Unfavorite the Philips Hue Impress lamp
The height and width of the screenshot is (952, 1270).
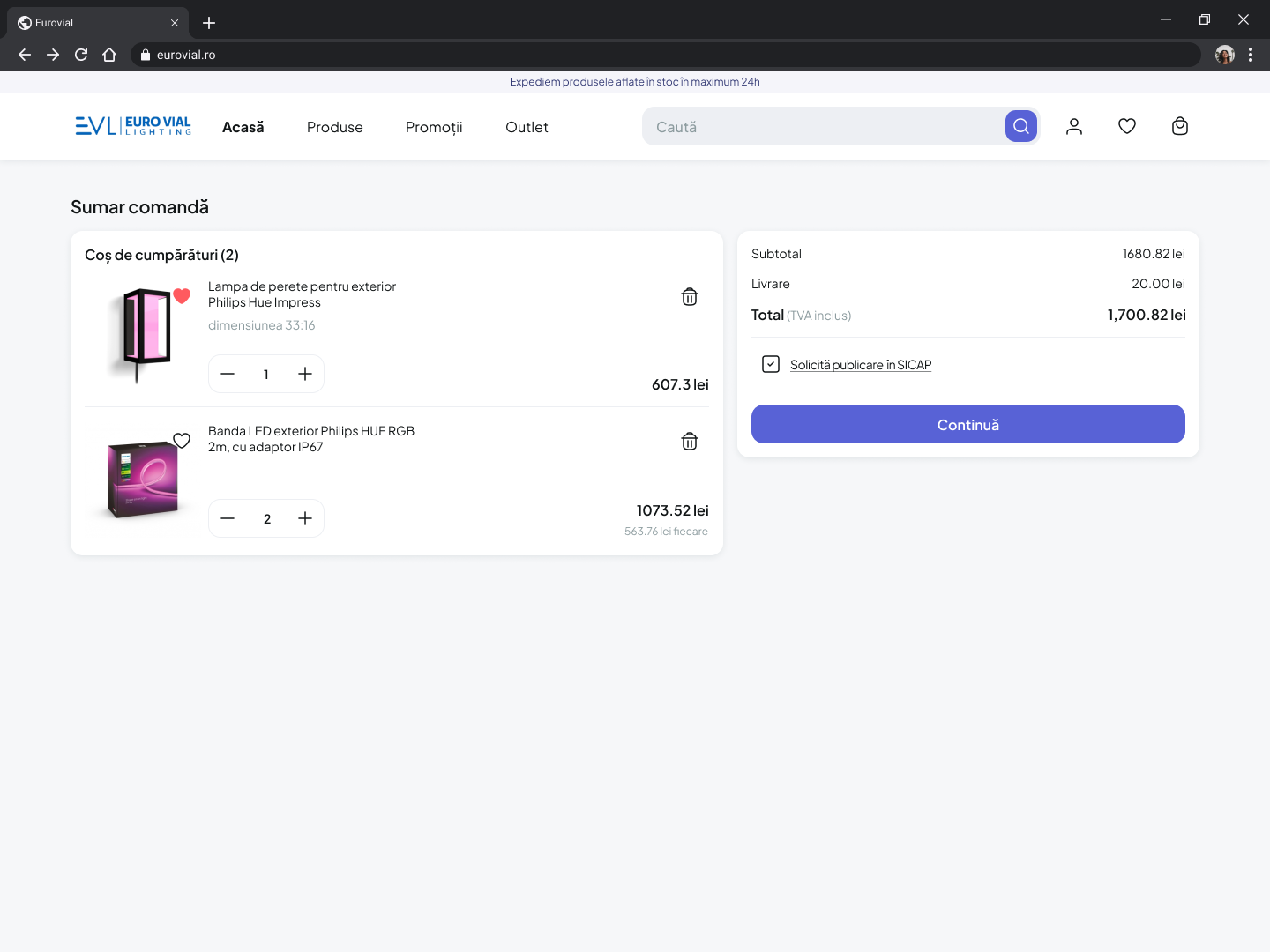tap(182, 296)
